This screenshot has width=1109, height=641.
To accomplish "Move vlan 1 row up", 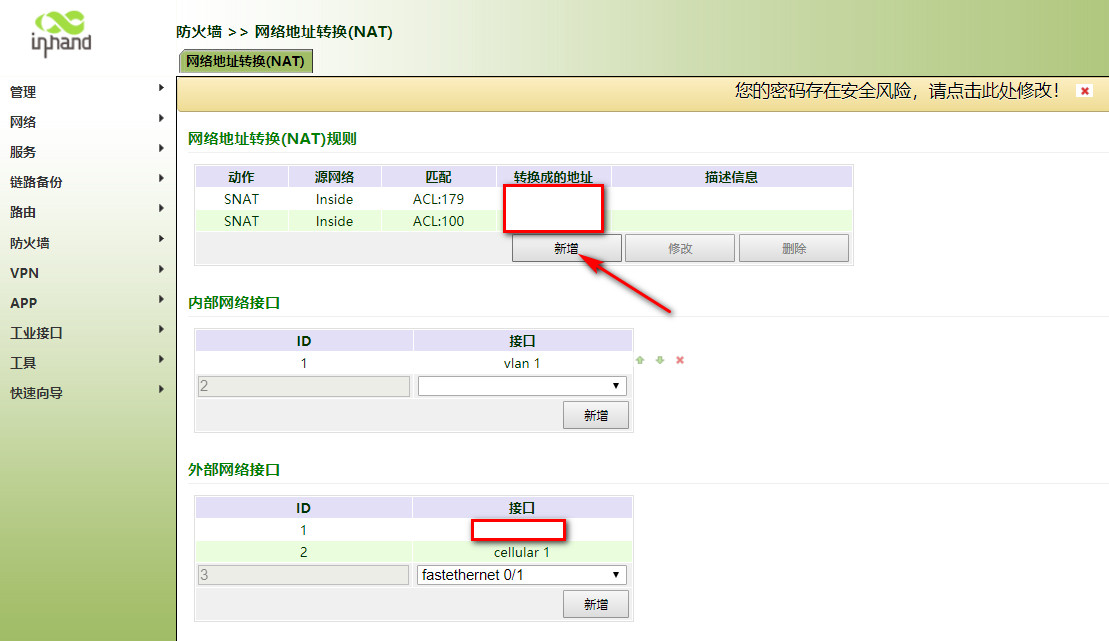I will click(x=640, y=360).
